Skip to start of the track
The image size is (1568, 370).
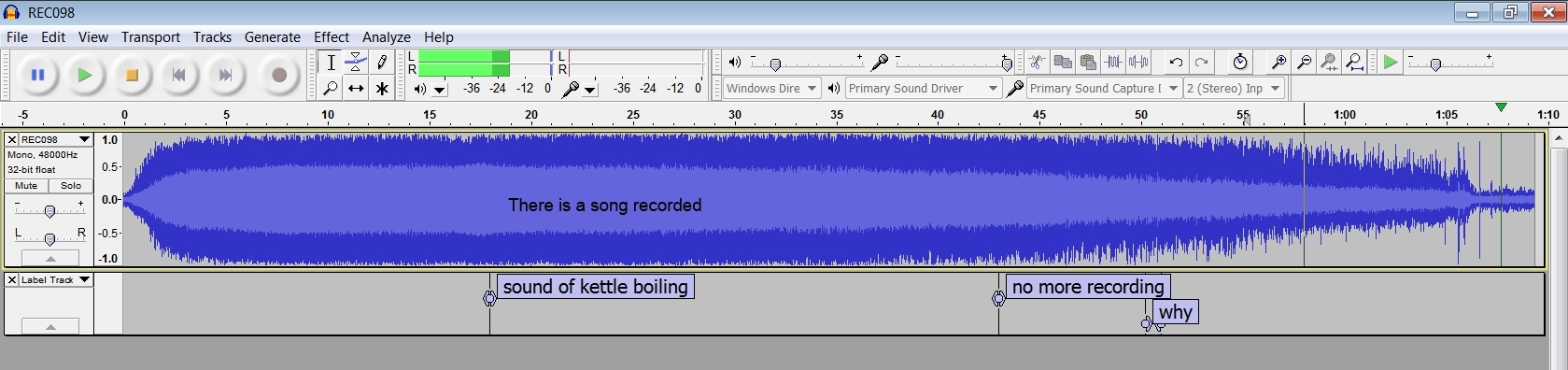click(178, 76)
